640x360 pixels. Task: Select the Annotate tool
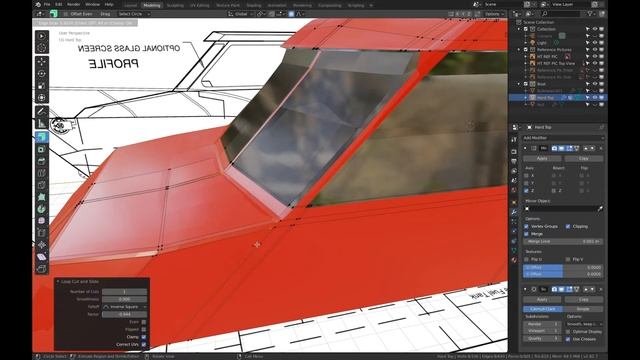(42, 111)
